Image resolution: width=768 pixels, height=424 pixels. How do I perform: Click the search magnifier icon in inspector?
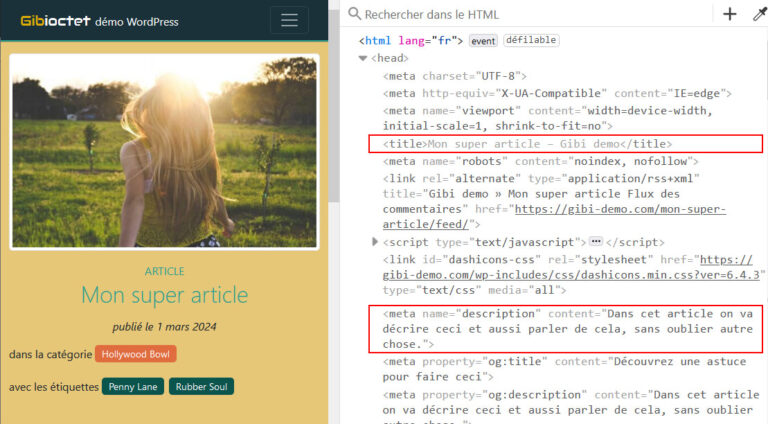click(x=355, y=14)
